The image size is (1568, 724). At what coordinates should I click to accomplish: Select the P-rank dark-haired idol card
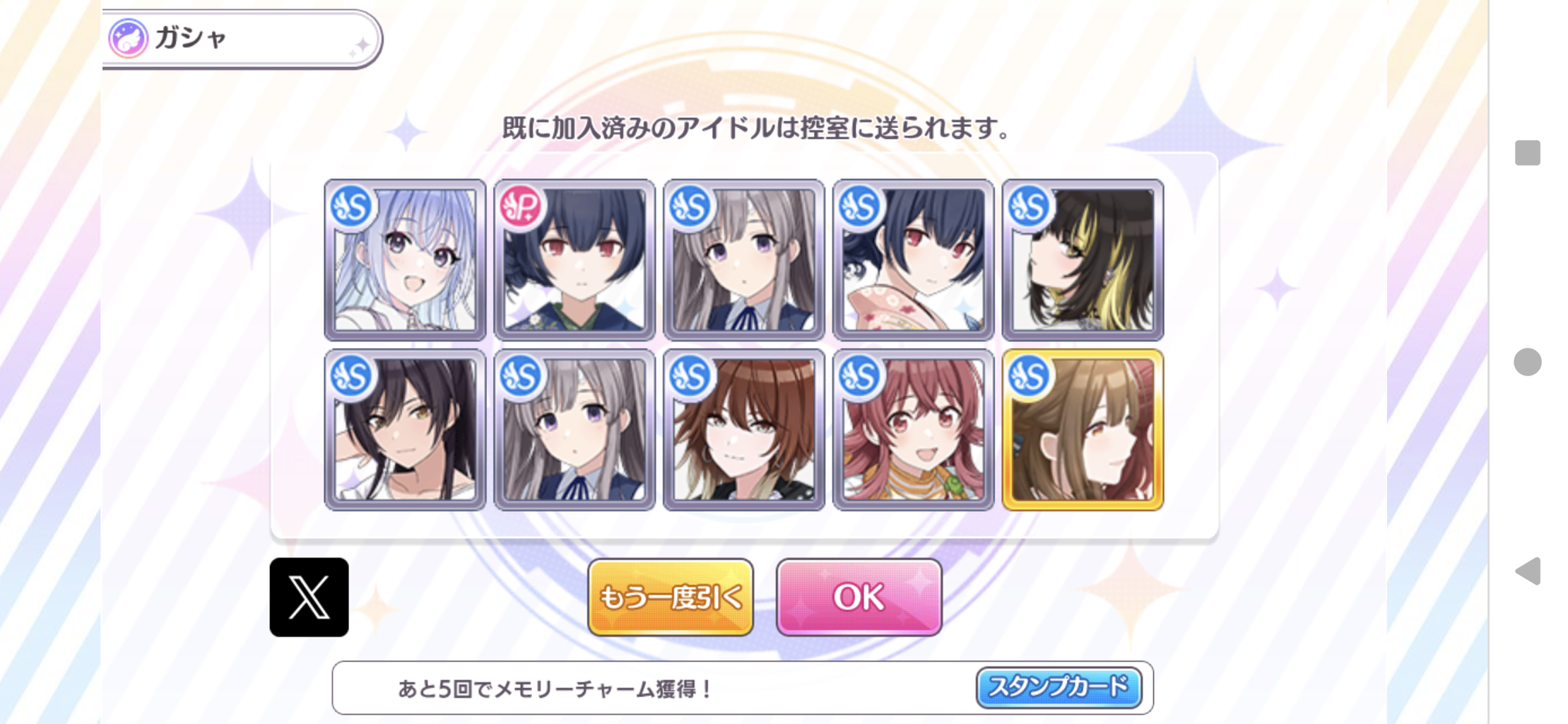click(574, 259)
